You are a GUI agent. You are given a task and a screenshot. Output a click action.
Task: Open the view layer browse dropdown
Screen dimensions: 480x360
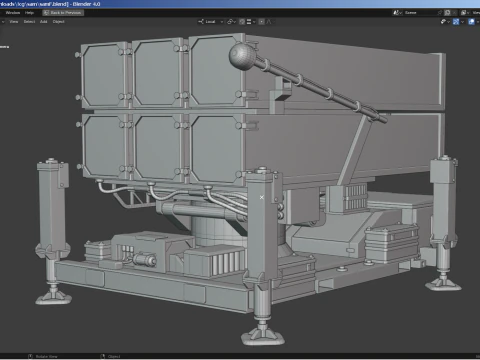point(465,13)
